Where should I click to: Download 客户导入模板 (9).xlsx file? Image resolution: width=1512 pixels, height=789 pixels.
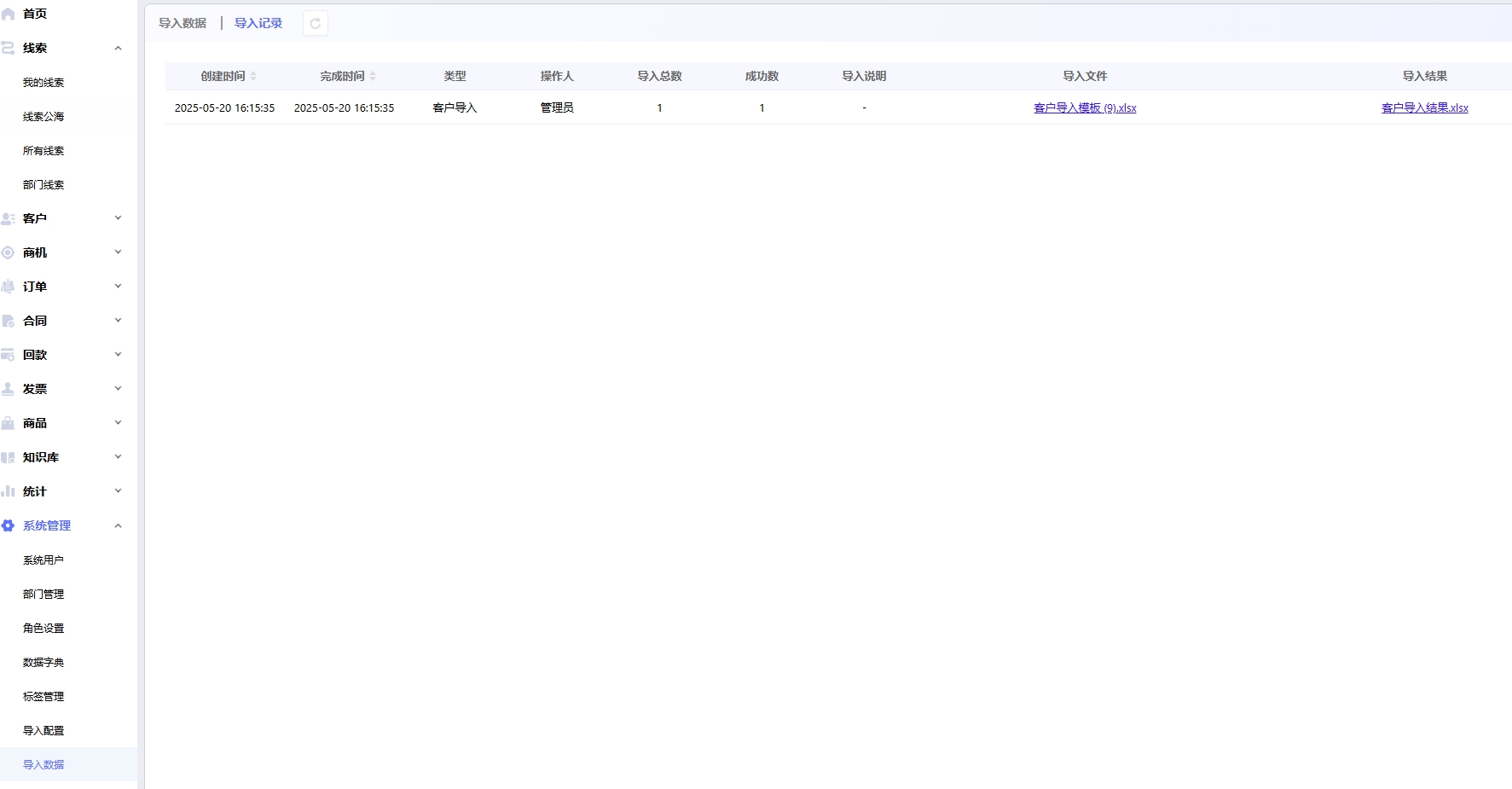click(1085, 108)
